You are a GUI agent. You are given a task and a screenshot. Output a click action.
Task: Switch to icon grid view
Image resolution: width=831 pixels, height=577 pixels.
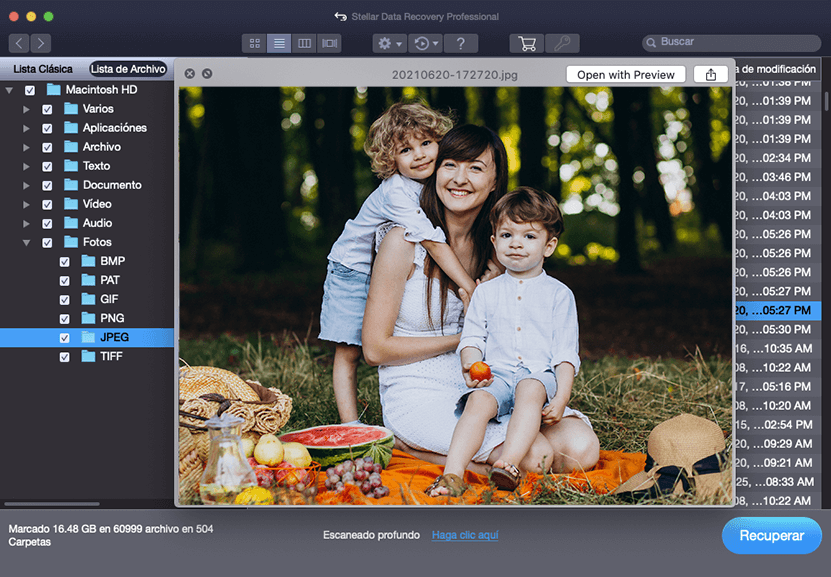(x=255, y=43)
